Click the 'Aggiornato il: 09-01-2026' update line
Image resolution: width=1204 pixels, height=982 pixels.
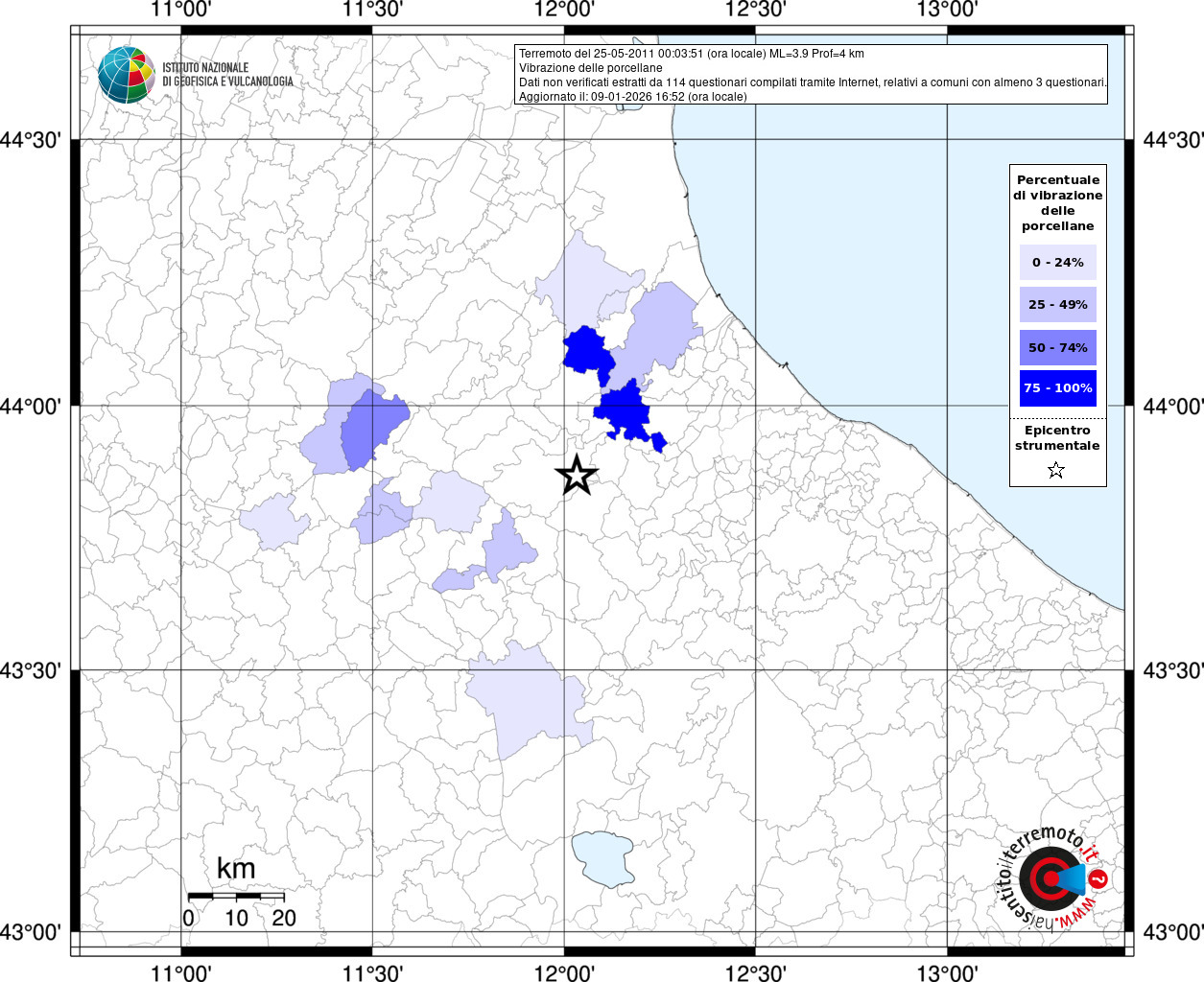pyautogui.click(x=632, y=97)
